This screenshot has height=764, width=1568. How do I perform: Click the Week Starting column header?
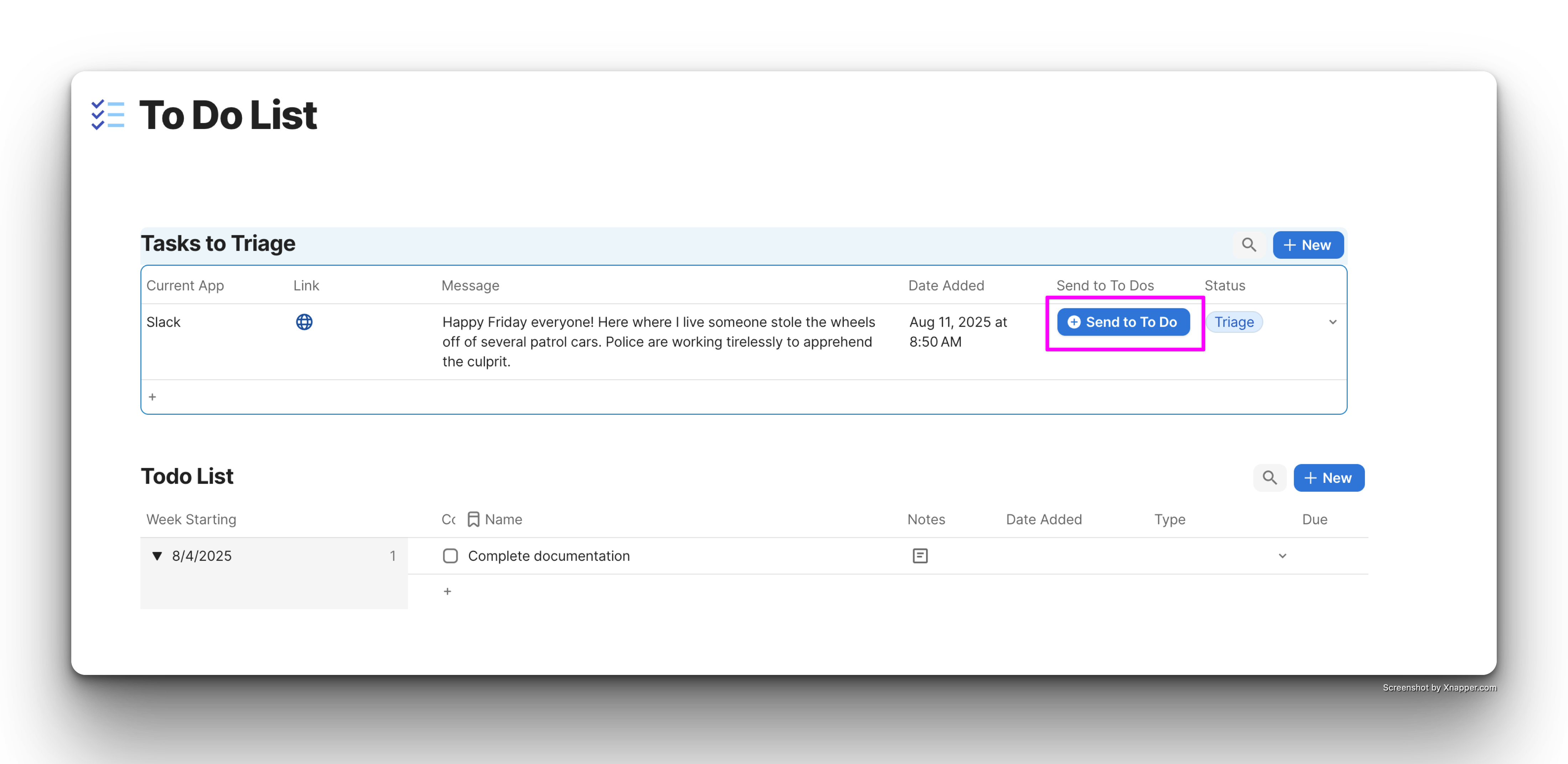pos(191,519)
